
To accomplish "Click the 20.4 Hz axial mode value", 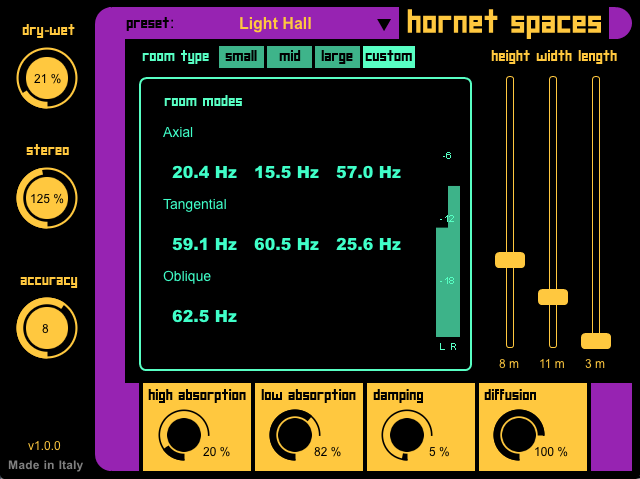I will tap(204, 172).
